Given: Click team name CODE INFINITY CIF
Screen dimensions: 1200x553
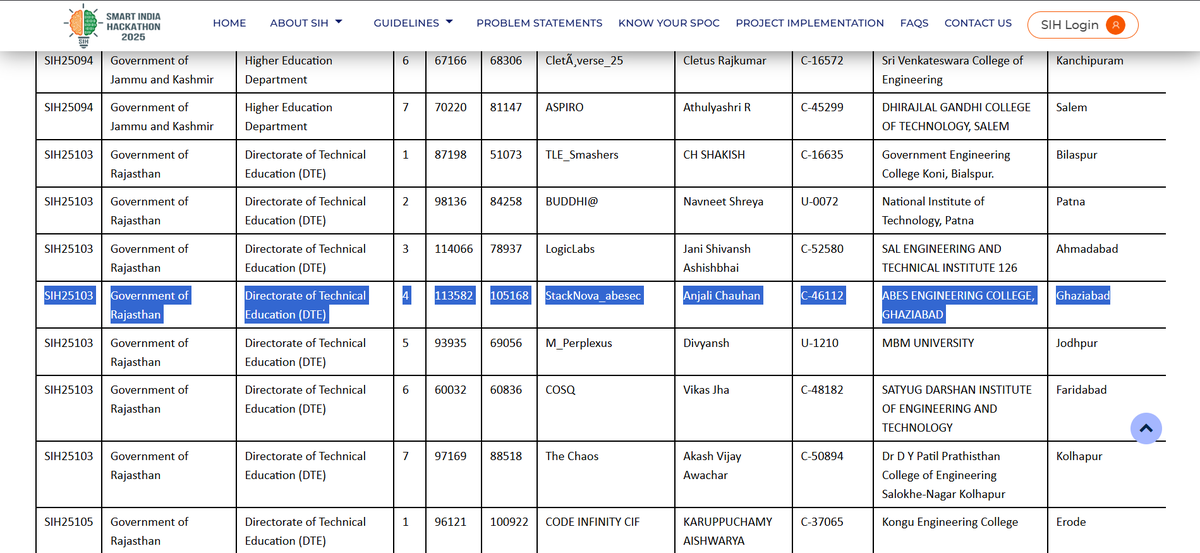Looking at the screenshot, I should coord(592,522).
